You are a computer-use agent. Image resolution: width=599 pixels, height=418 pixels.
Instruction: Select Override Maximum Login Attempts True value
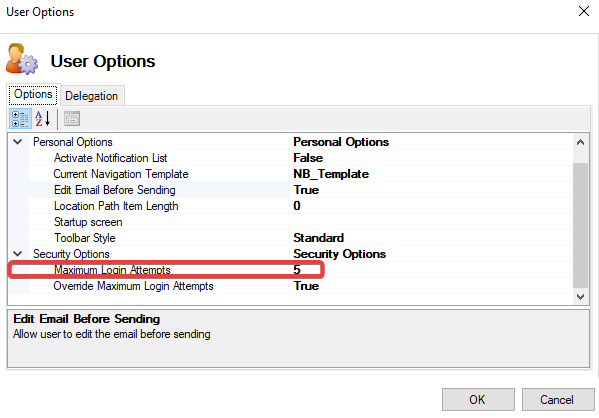pos(431,286)
